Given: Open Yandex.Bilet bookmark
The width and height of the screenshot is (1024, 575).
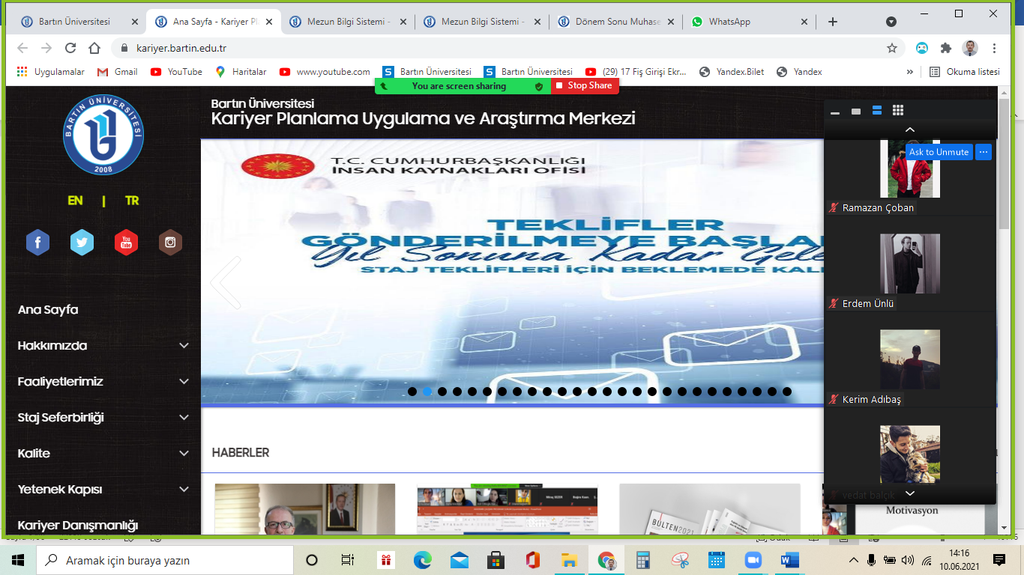Looking at the screenshot, I should pyautogui.click(x=731, y=72).
